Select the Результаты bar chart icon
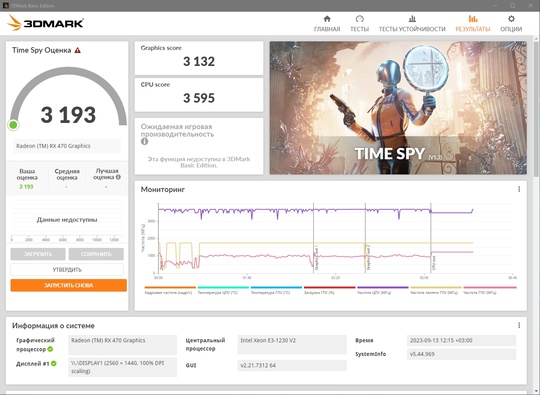Viewport: 540px width, 395px height. [x=472, y=19]
